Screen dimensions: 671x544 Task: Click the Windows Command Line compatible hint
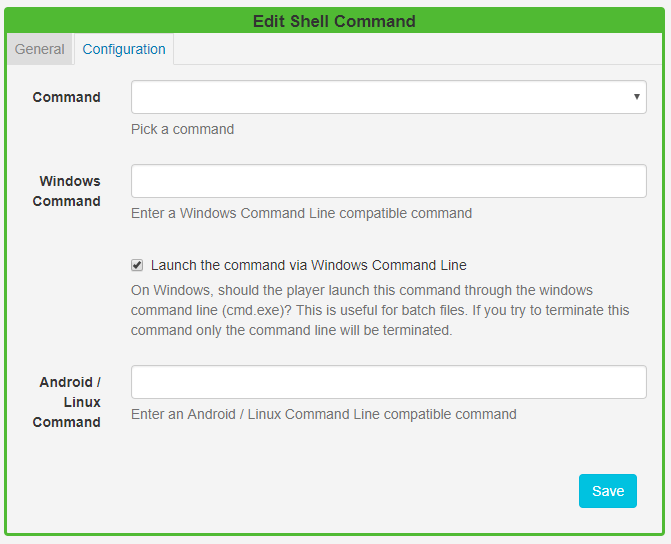301,213
